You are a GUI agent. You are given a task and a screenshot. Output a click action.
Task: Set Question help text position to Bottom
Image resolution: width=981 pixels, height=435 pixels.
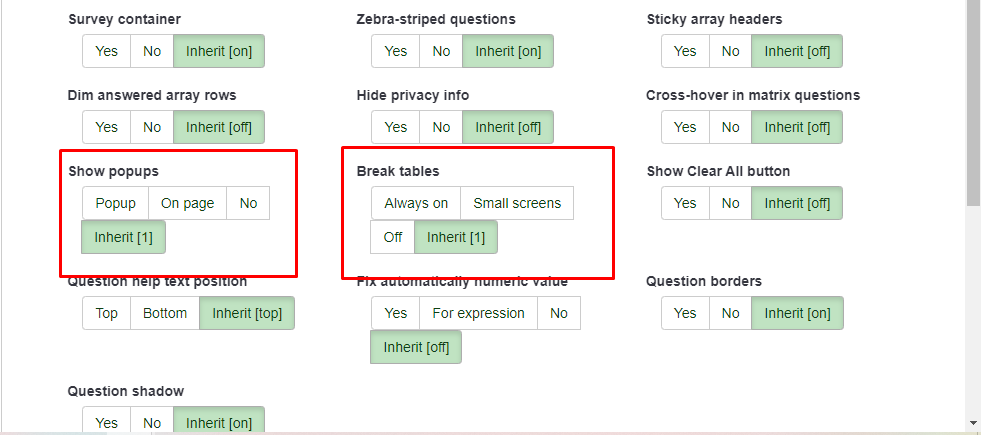pyautogui.click(x=165, y=313)
